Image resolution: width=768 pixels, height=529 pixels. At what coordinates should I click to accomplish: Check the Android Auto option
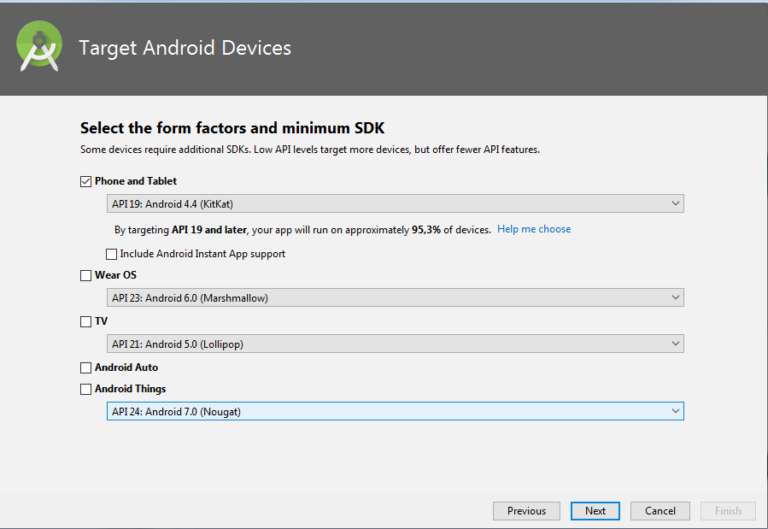[x=85, y=367]
